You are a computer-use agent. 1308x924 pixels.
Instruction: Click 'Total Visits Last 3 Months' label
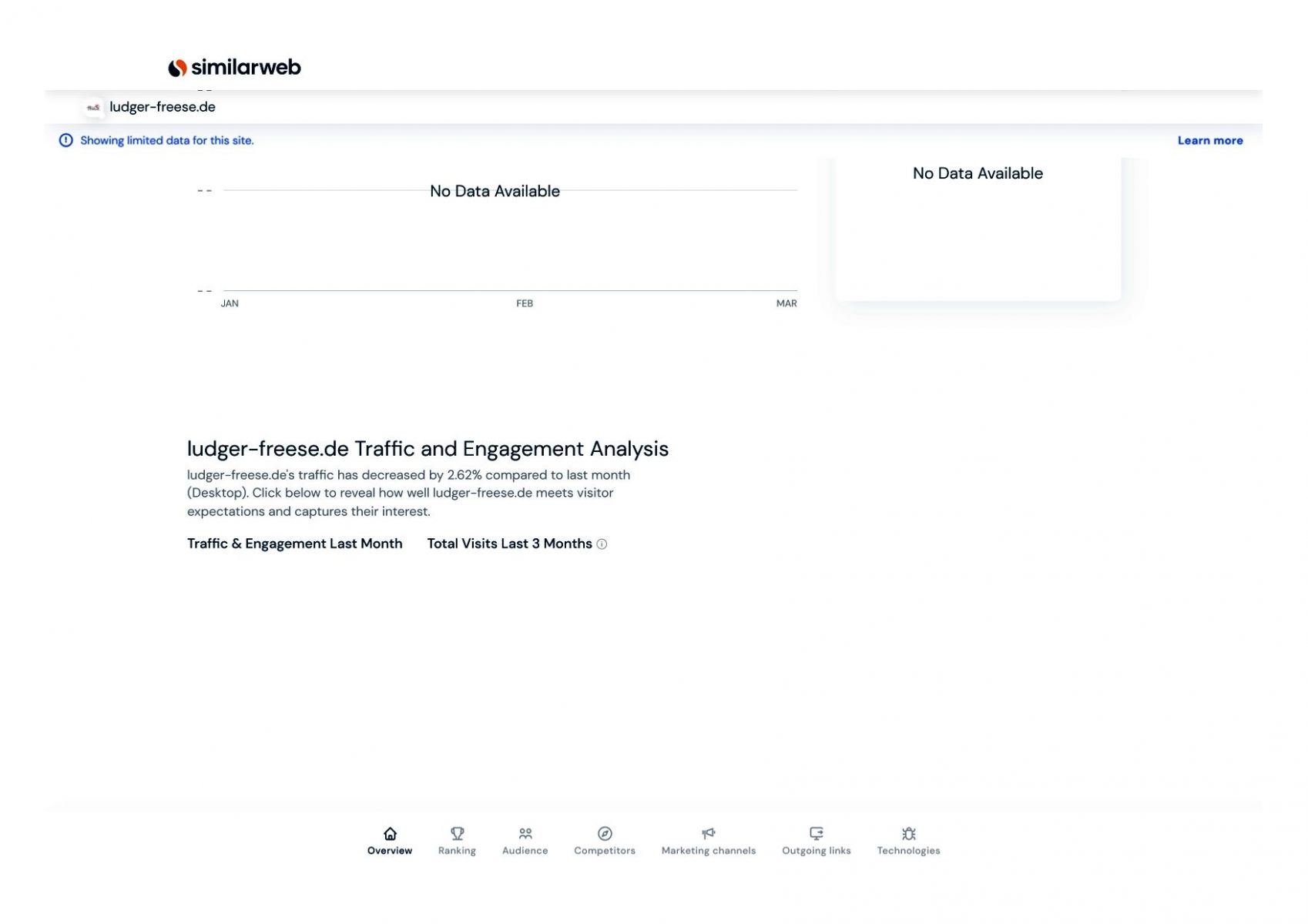coord(509,544)
